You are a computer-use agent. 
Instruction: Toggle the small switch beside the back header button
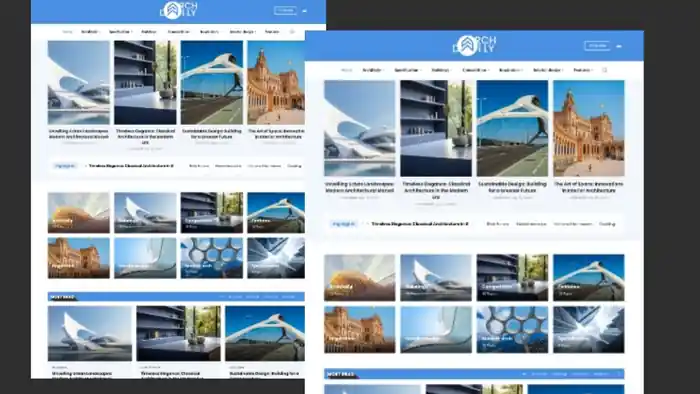pyautogui.click(x=304, y=11)
